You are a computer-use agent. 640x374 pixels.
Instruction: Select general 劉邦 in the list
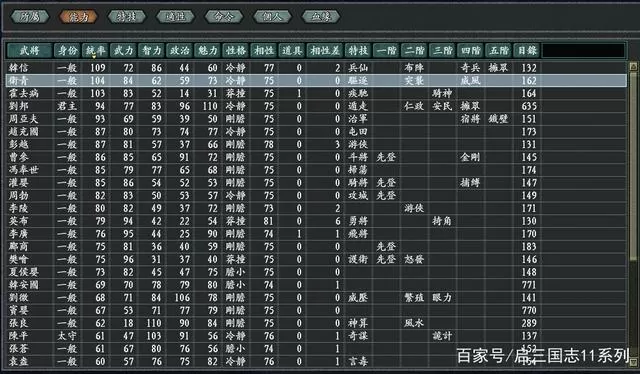[19, 106]
